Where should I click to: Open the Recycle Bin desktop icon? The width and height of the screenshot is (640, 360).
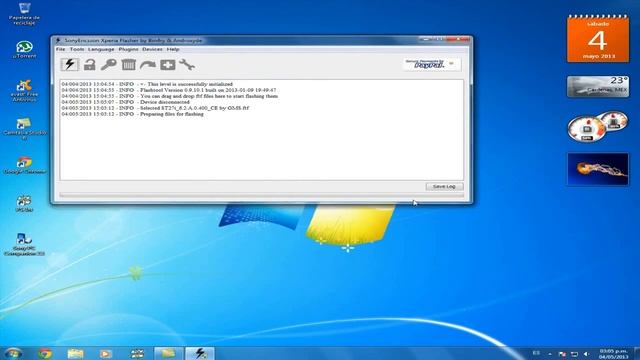pos(24,13)
